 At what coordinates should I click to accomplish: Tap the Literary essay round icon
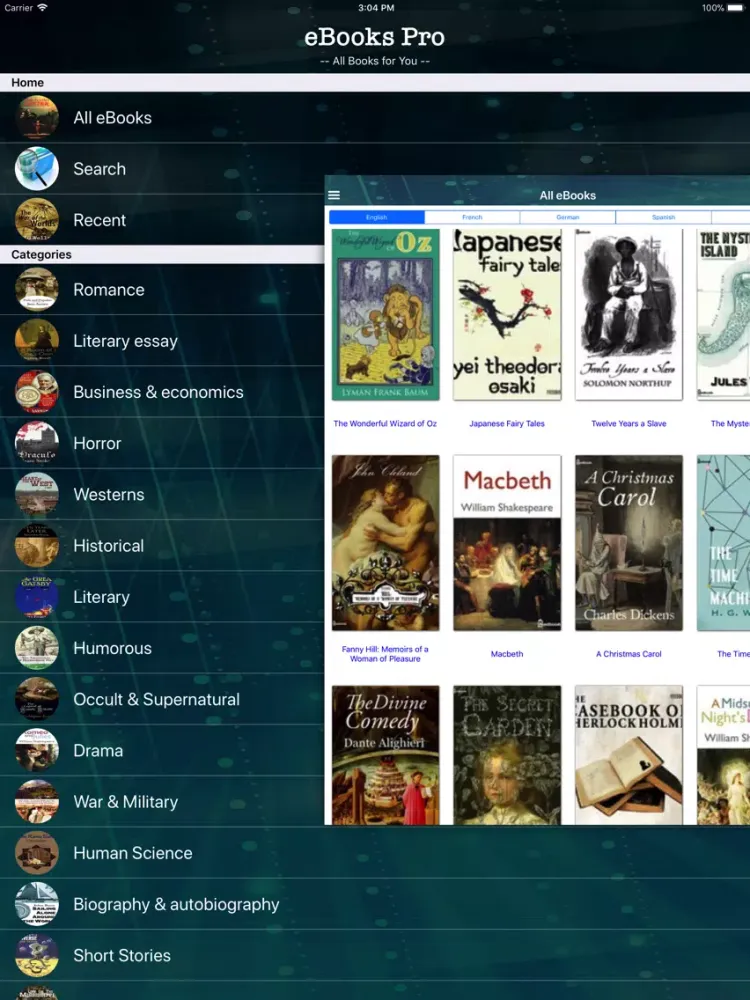coord(37,341)
